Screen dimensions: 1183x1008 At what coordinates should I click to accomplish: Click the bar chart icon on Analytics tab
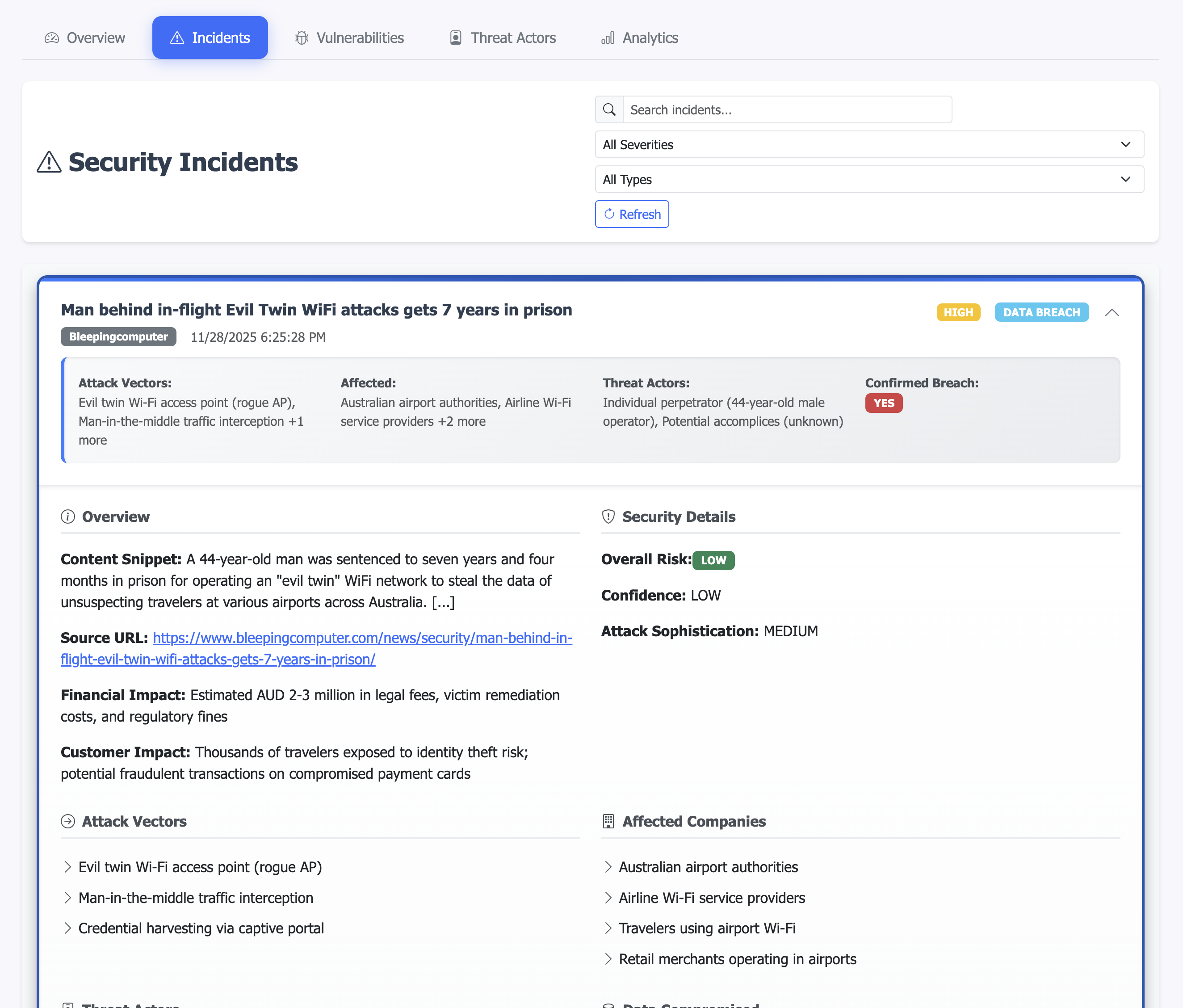pos(608,38)
